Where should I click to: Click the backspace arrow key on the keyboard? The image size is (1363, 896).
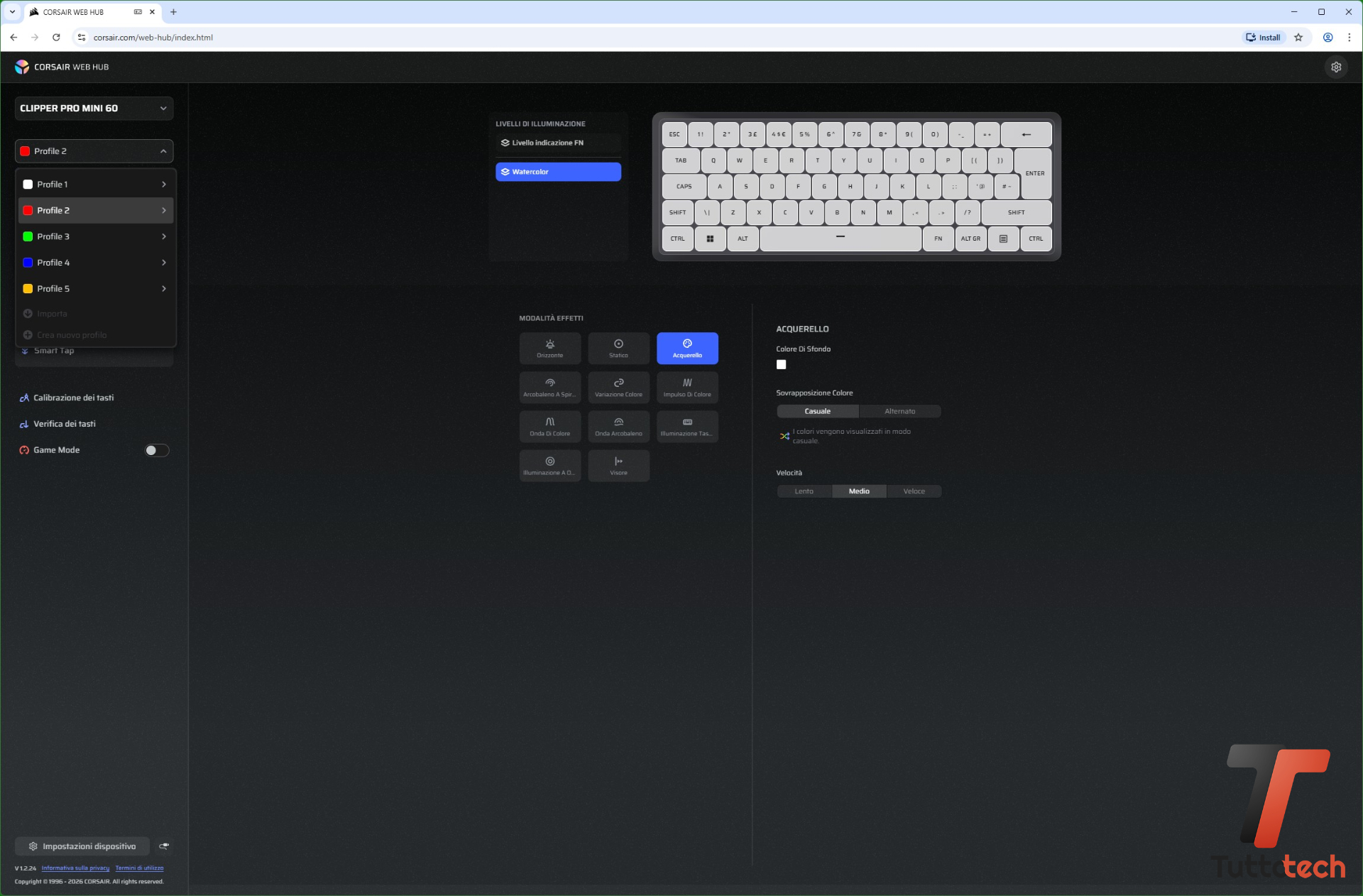pos(1026,134)
